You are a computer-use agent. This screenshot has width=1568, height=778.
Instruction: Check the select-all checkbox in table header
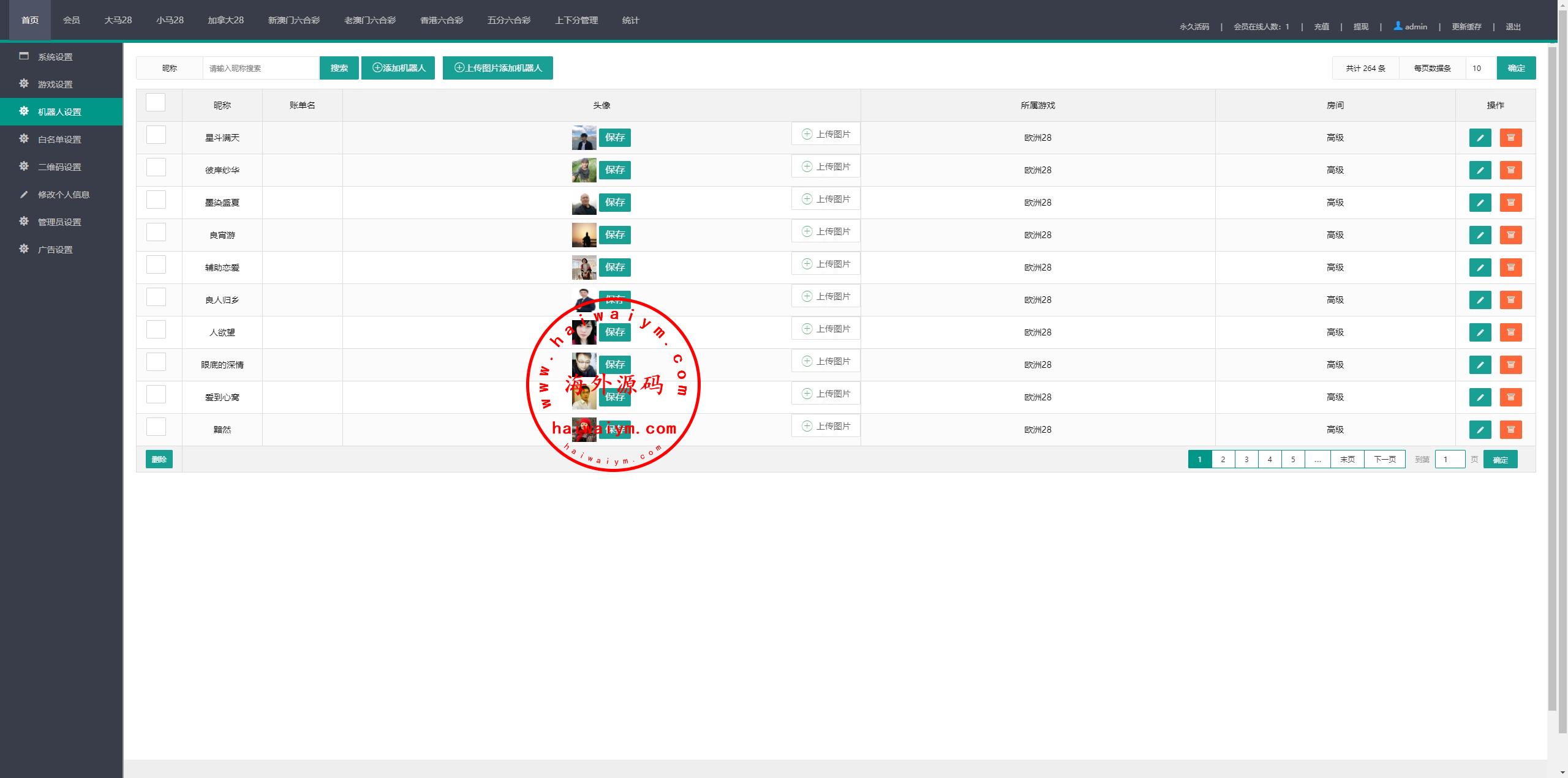pyautogui.click(x=156, y=103)
